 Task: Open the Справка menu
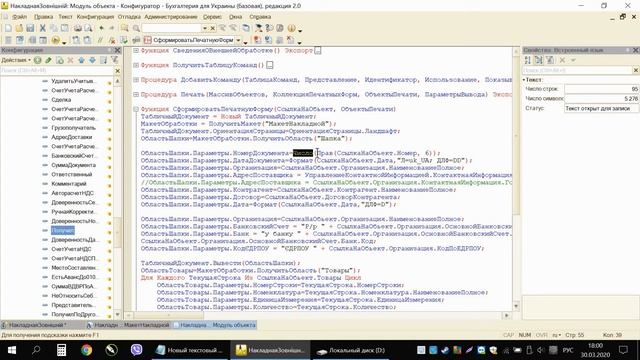click(260, 17)
